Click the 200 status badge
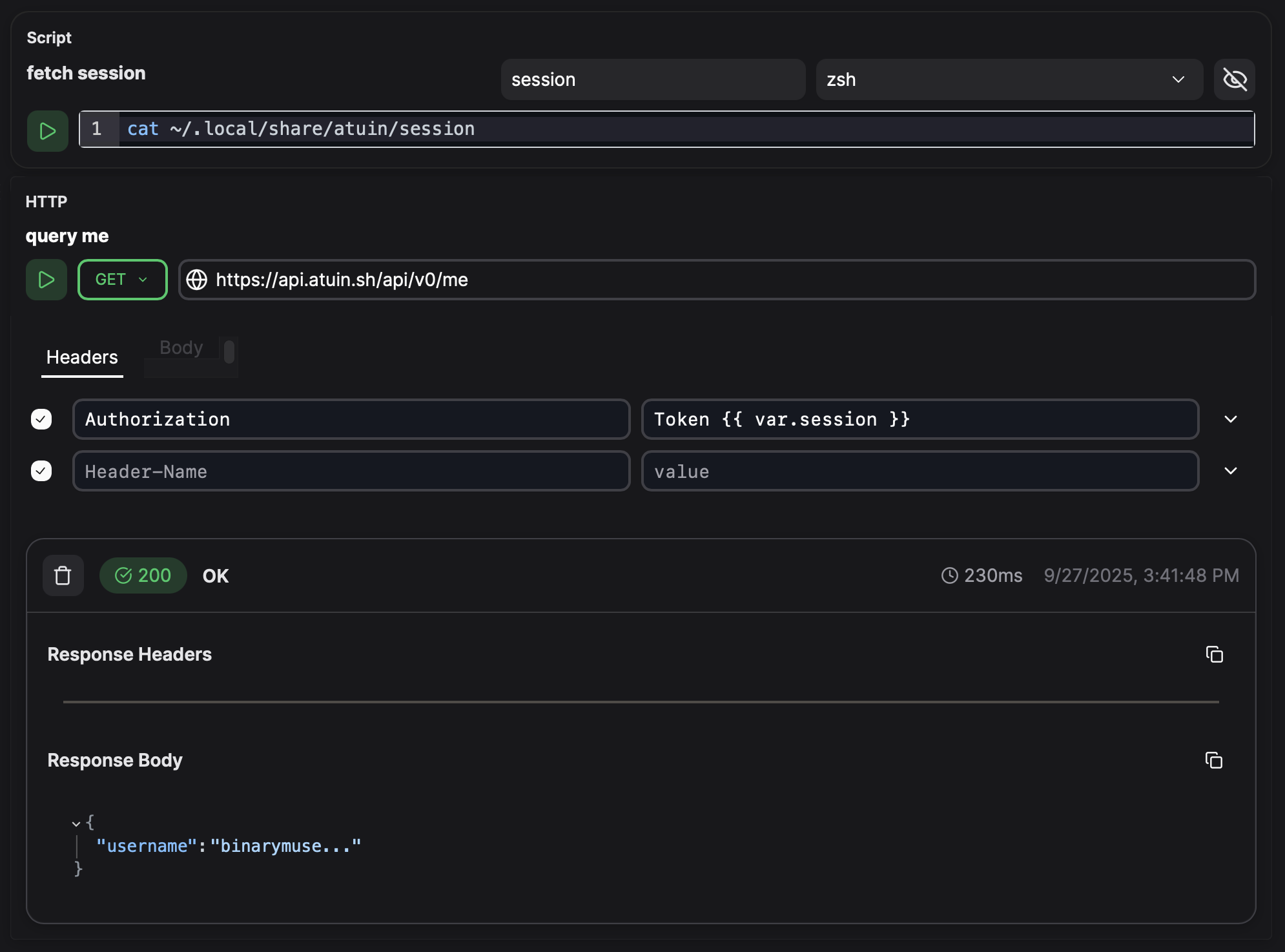Viewport: 1285px width, 952px height. point(143,575)
